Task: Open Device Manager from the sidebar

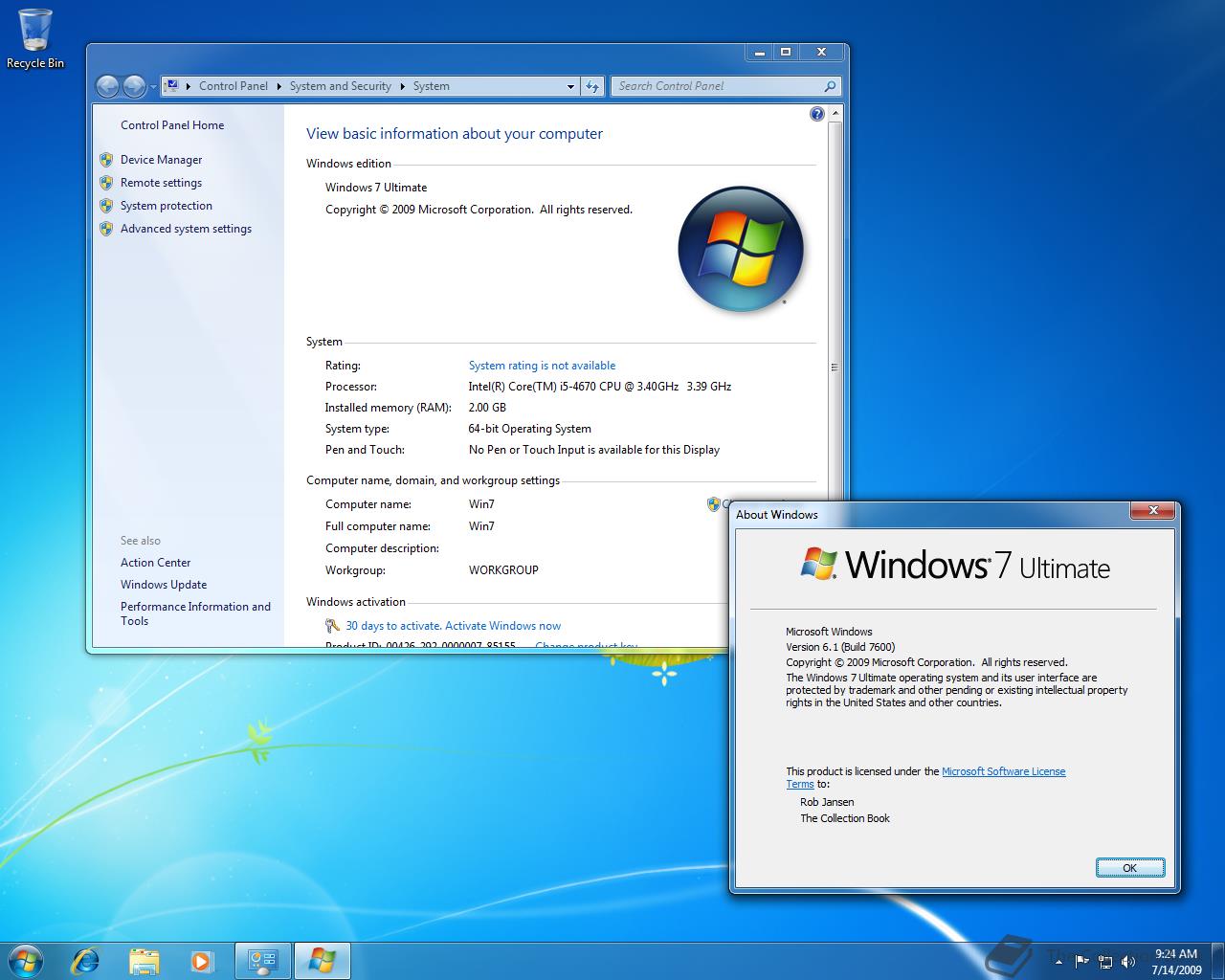Action: [162, 159]
